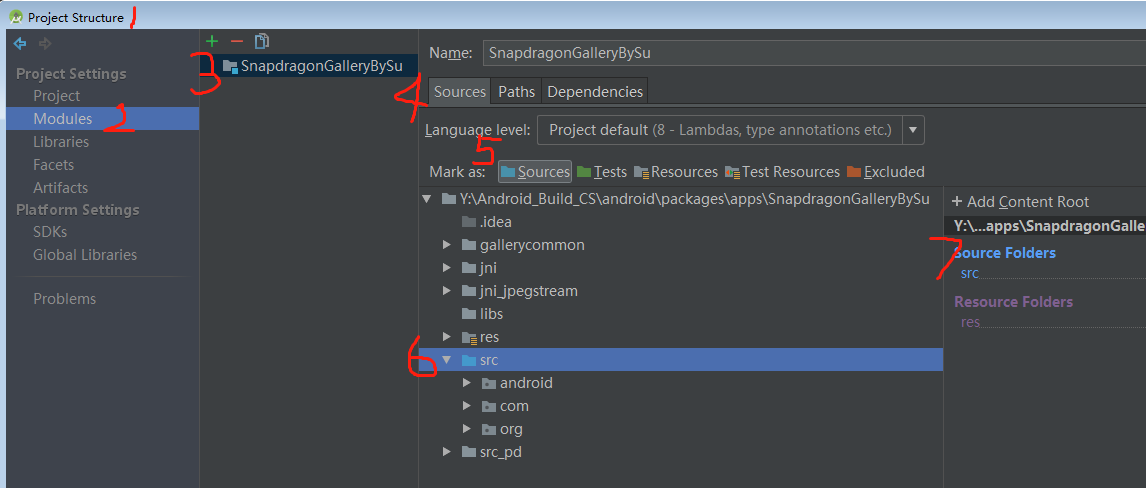Open Artifacts settings
1146x488 pixels.
click(x=60, y=188)
